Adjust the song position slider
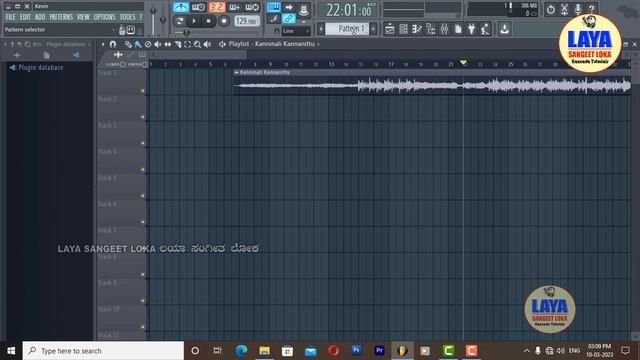This screenshot has height=360, width=640. pos(218,32)
